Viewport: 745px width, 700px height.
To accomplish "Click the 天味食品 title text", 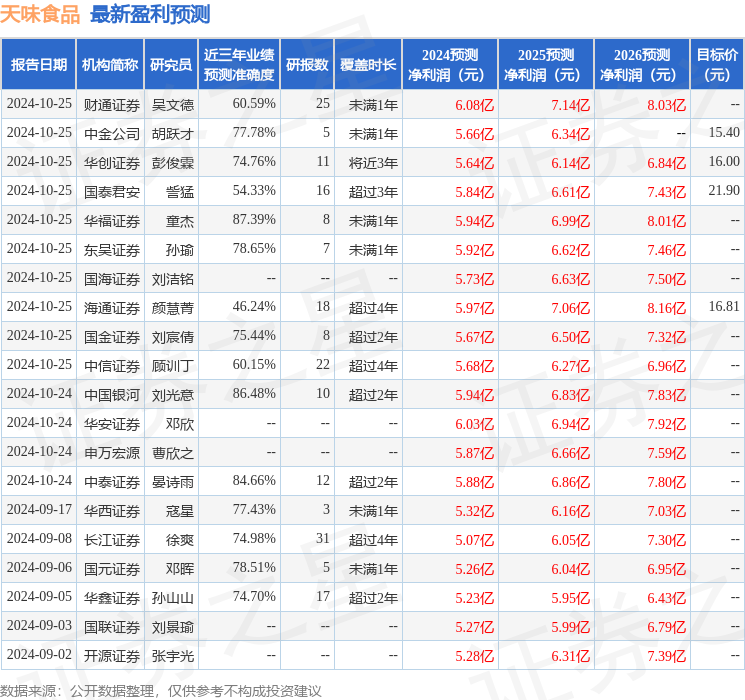I will pyautogui.click(x=40, y=14).
